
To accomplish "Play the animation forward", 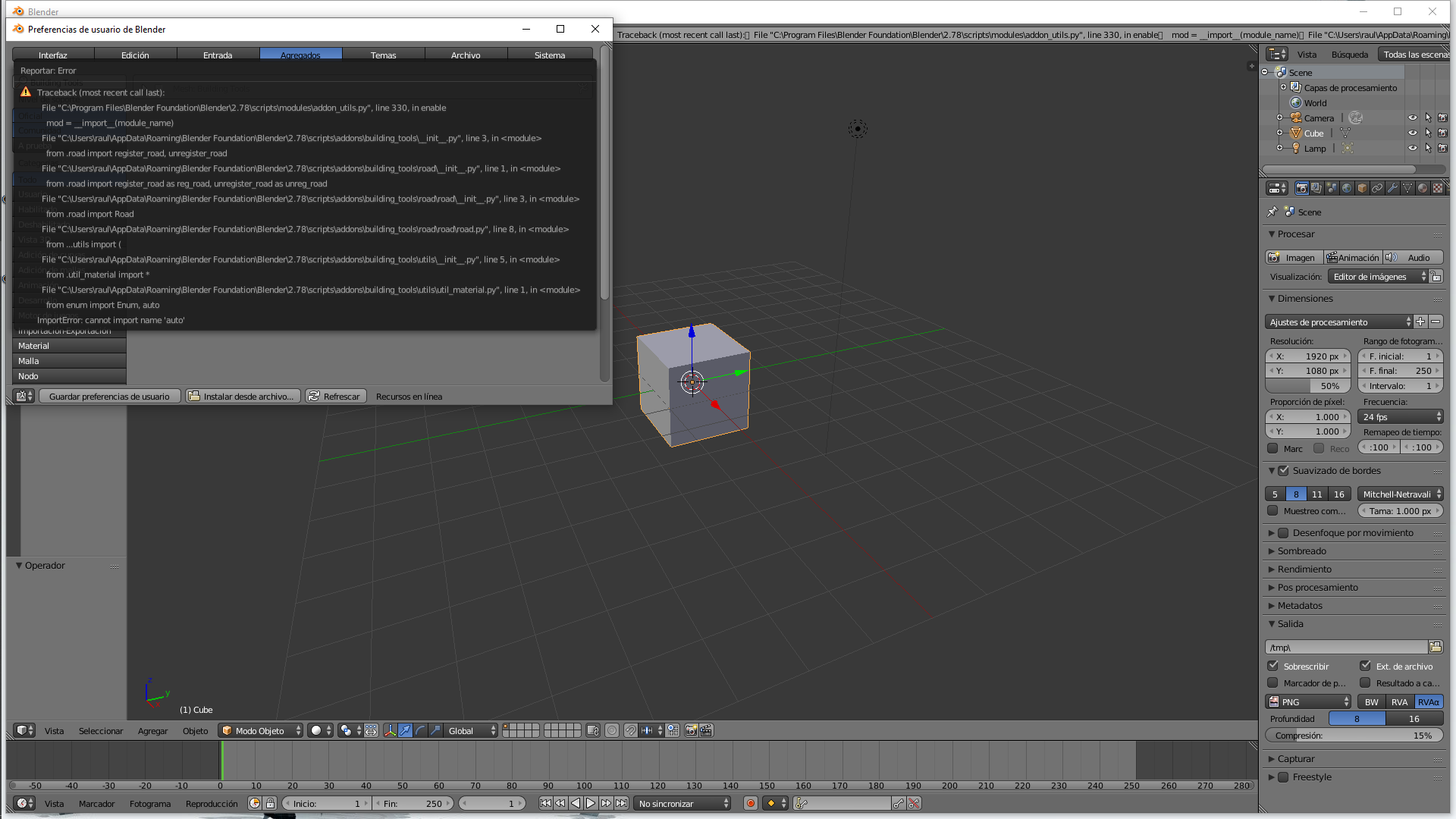I will (590, 803).
